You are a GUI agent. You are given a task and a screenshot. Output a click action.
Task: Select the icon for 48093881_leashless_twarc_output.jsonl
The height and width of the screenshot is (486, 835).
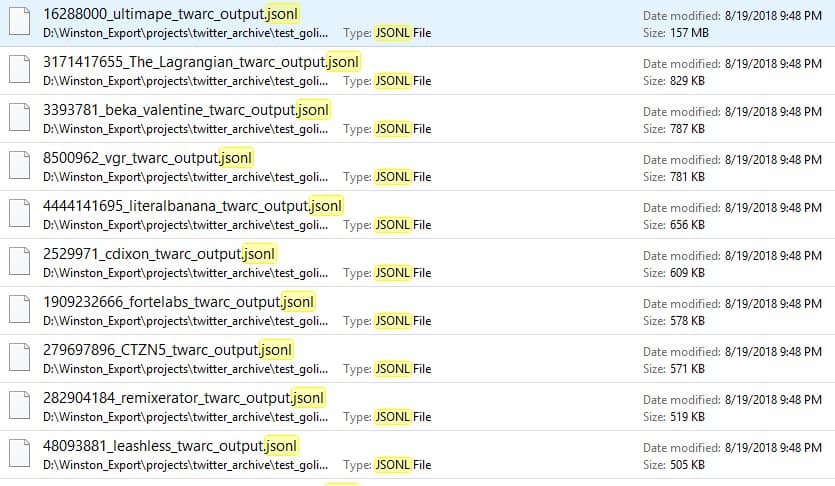point(20,454)
